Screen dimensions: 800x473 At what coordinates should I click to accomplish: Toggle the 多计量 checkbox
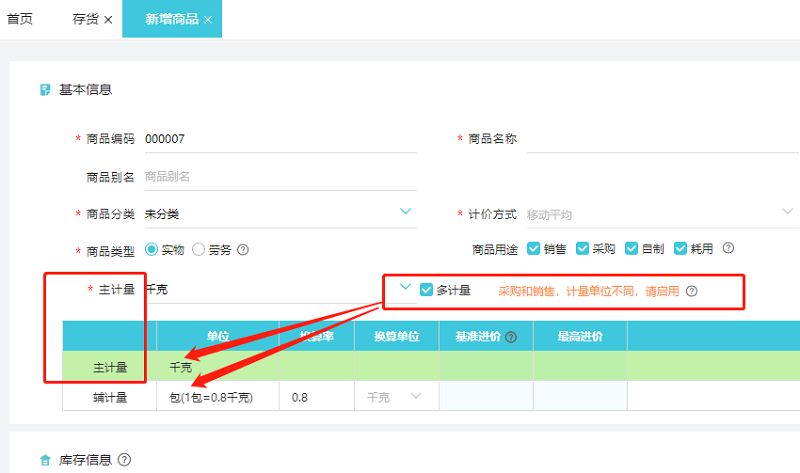427,291
